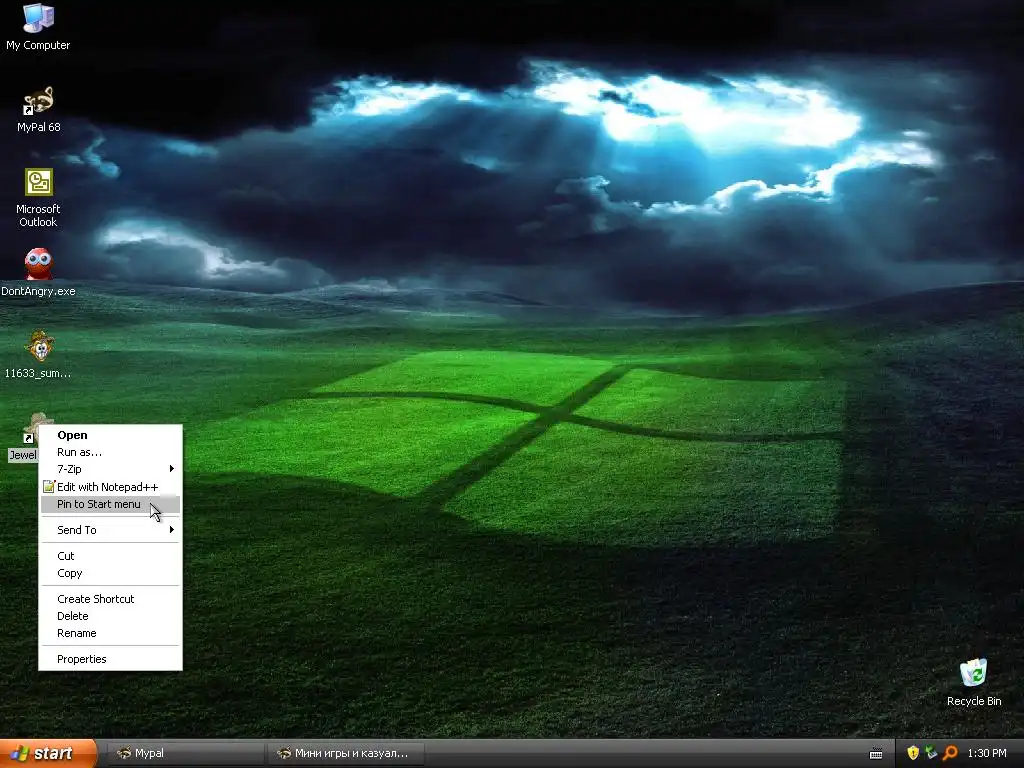Choose Delete in the context menu
Screen dimensions: 1024x768
pyautogui.click(x=110, y=616)
